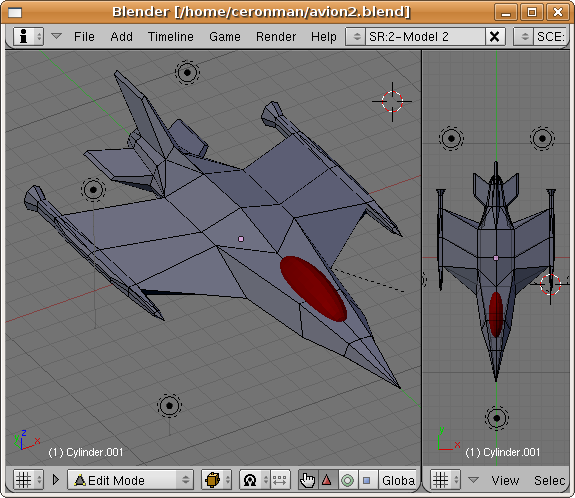The image size is (575, 498).
Task: Click the pink object center dot on the fuselage
Action: coord(241,239)
